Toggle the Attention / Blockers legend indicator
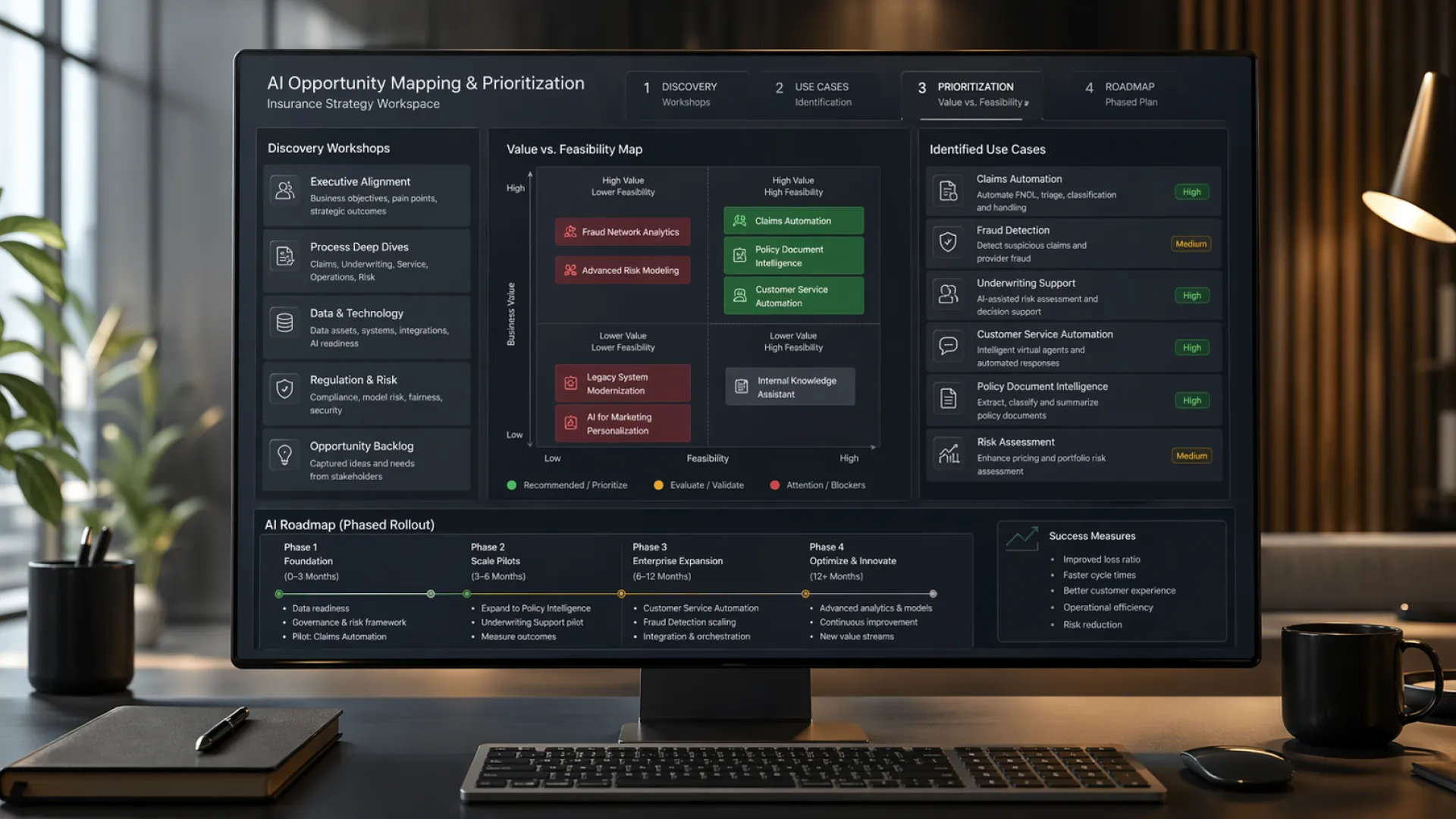The height and width of the screenshot is (819, 1456). tap(774, 485)
